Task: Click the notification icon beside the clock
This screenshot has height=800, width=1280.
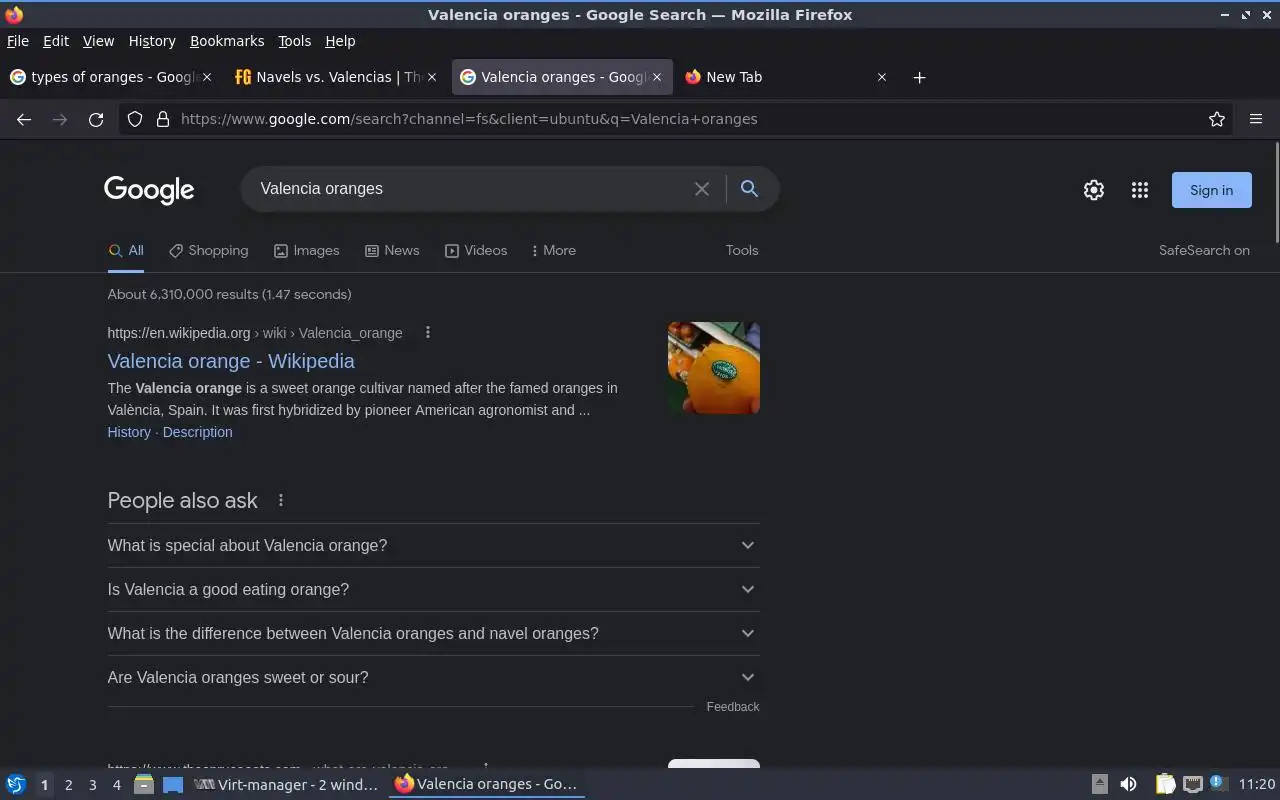Action: pos(1218,783)
